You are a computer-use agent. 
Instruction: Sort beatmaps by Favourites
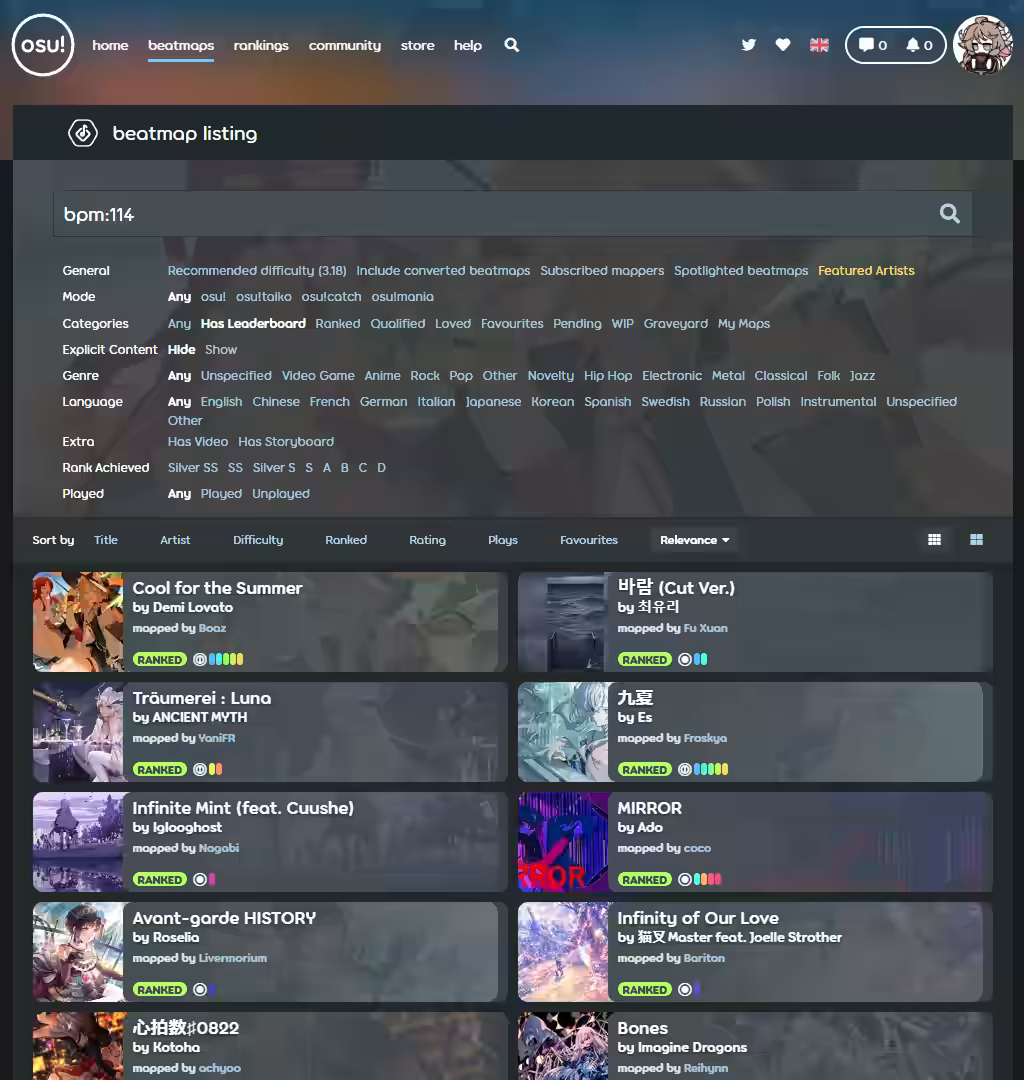pos(589,540)
